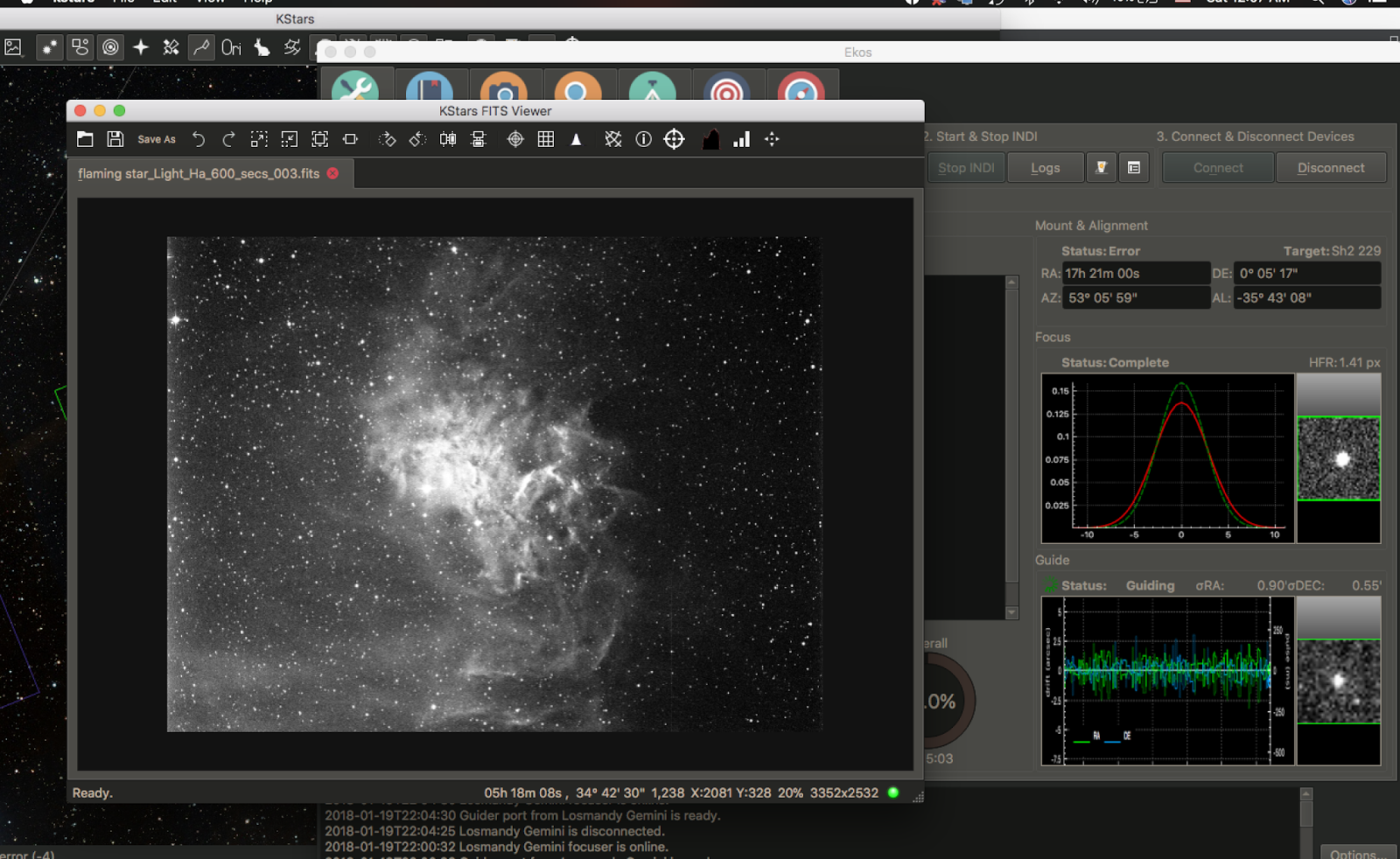Toggle the crosshair overlay
The image size is (1400, 859).
[x=515, y=139]
